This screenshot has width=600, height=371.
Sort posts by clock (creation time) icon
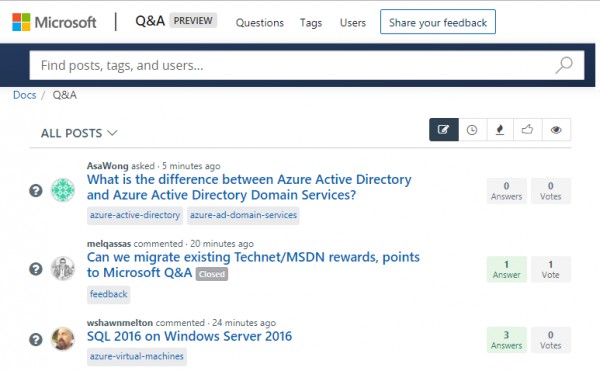[x=472, y=130]
